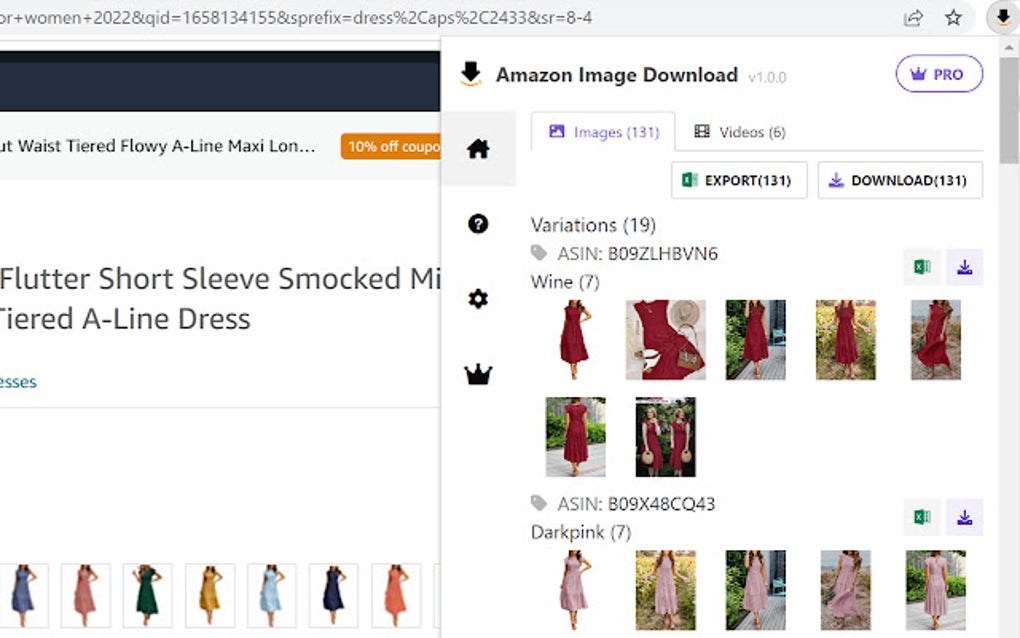Bookmark this page using the star icon
Viewport: 1020px width, 638px height.
click(953, 17)
